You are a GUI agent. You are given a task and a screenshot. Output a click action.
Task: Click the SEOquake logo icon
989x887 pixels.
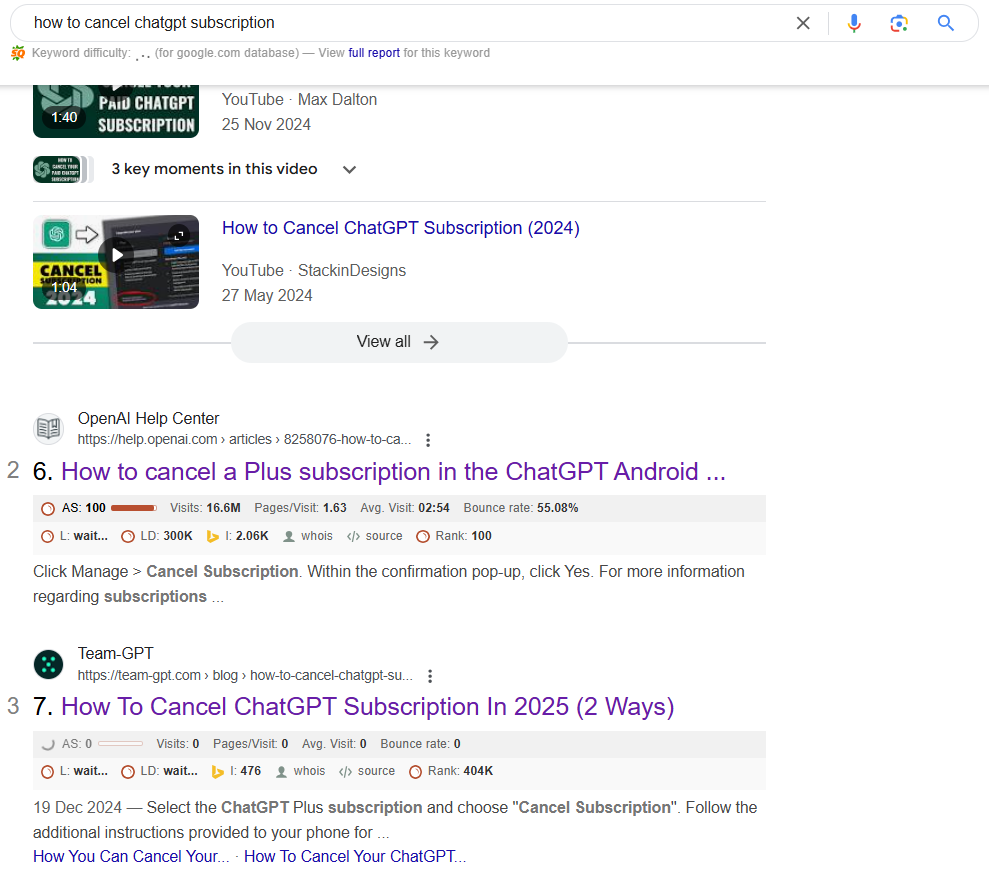[18, 54]
